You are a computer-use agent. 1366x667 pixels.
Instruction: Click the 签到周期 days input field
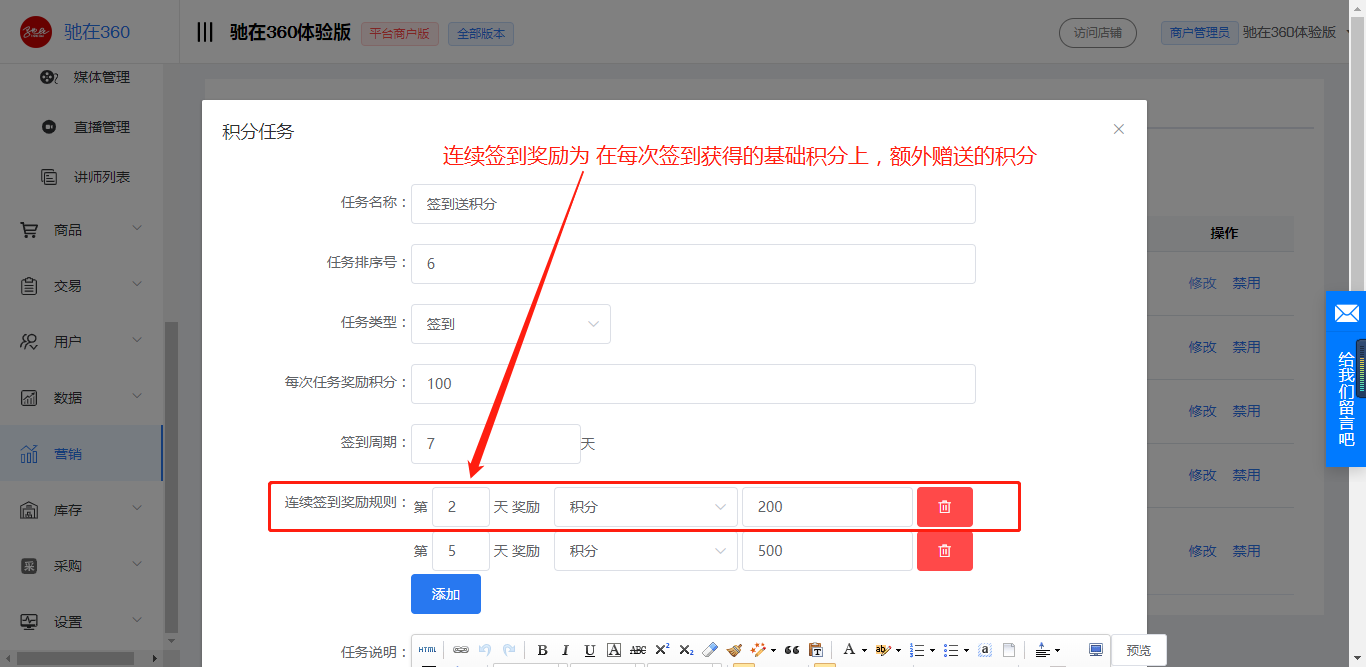(496, 444)
